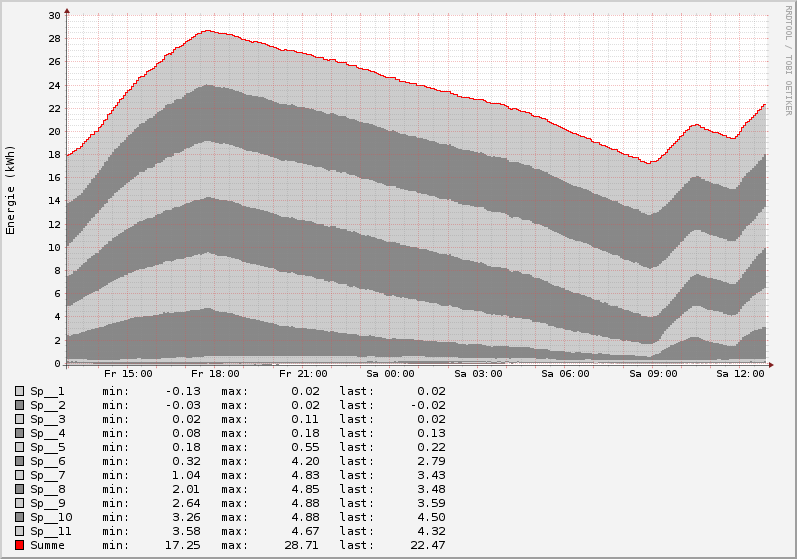Click the red Summe legend swatch
Screen dimensions: 797x559
(x=19, y=545)
